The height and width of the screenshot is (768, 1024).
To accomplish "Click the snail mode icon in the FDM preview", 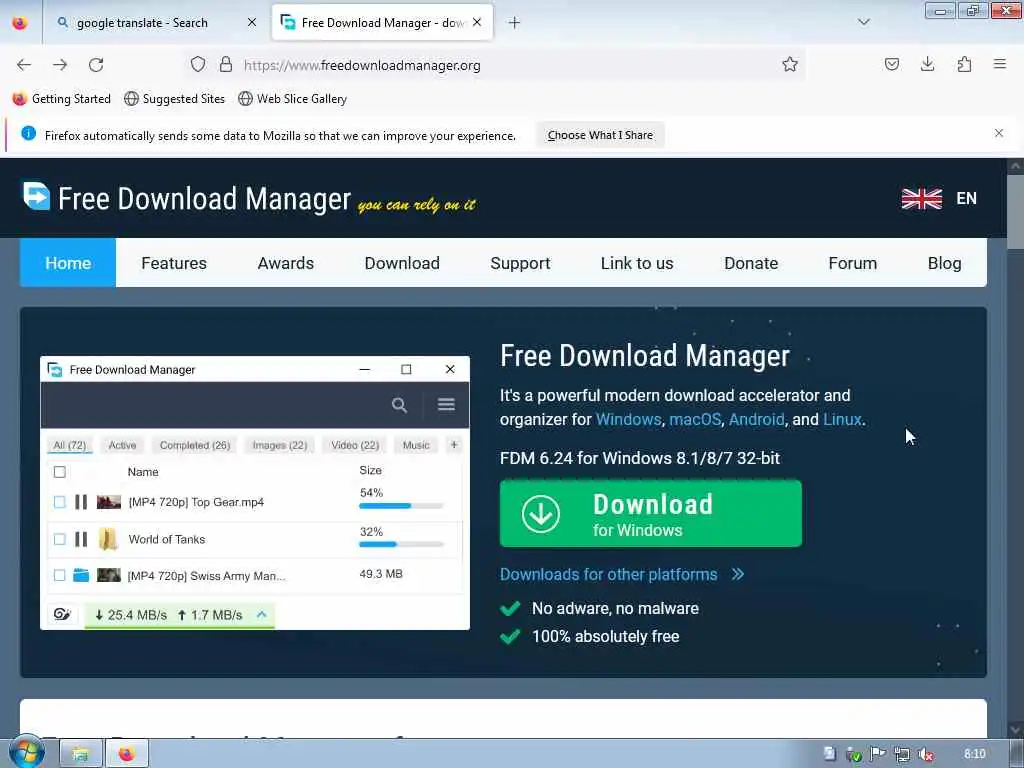I will tap(62, 614).
